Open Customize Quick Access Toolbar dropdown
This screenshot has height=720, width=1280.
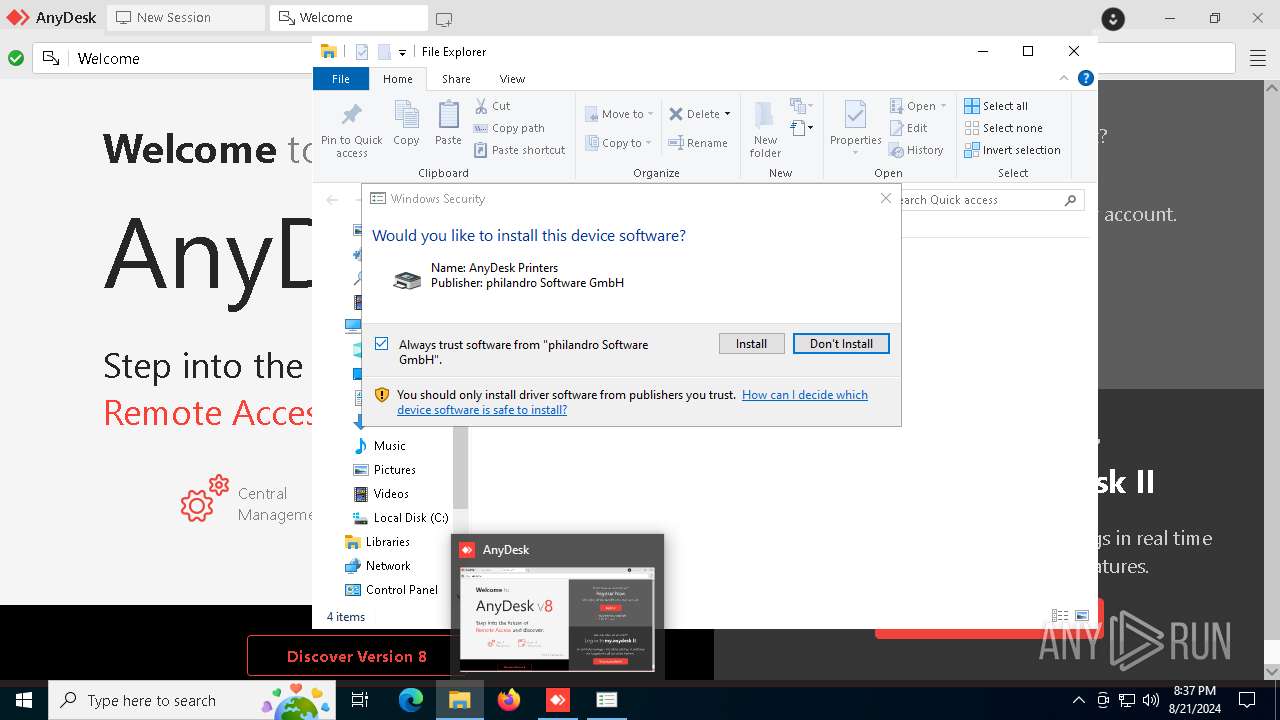click(x=402, y=52)
